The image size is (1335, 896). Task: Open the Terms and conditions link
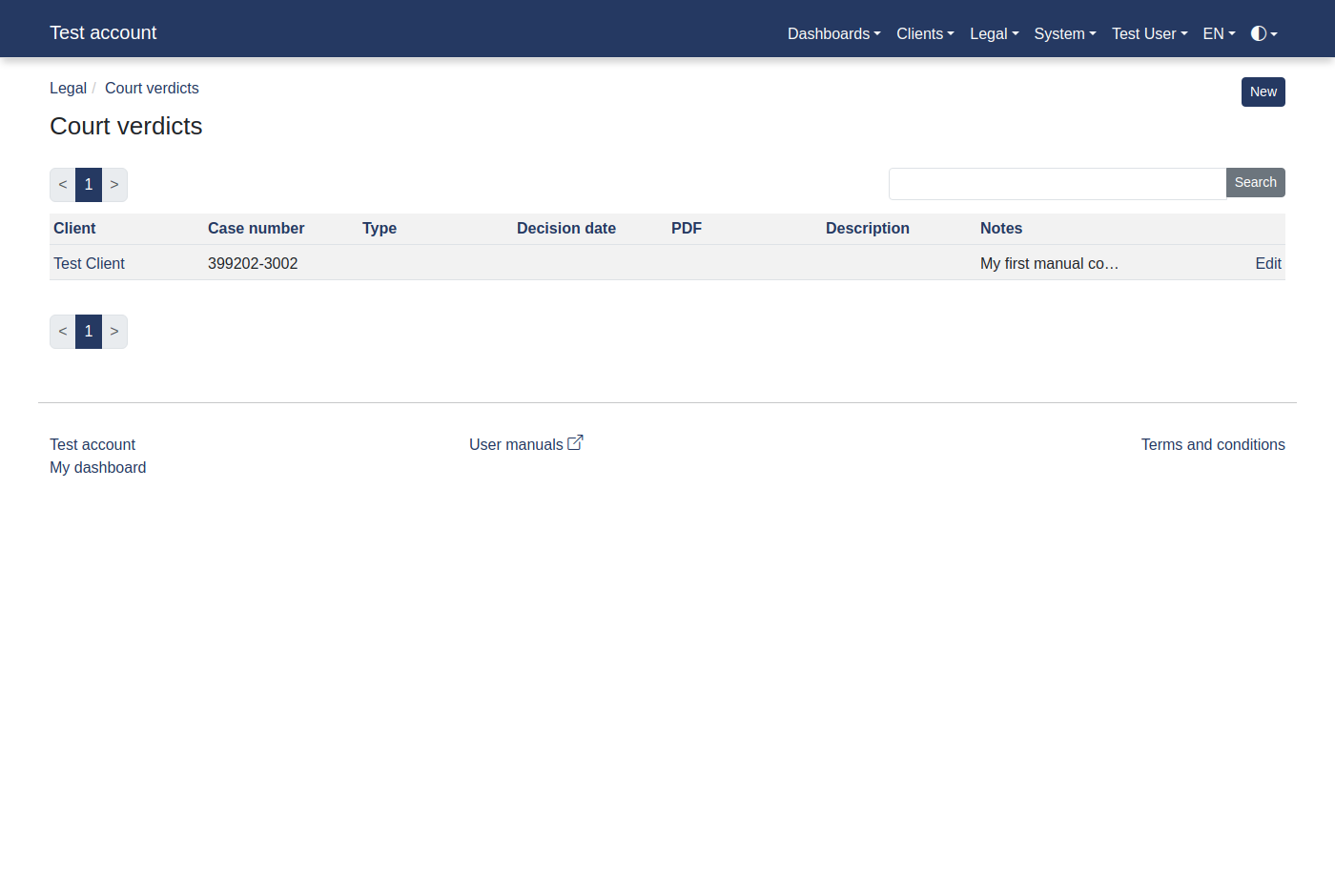coord(1212,444)
